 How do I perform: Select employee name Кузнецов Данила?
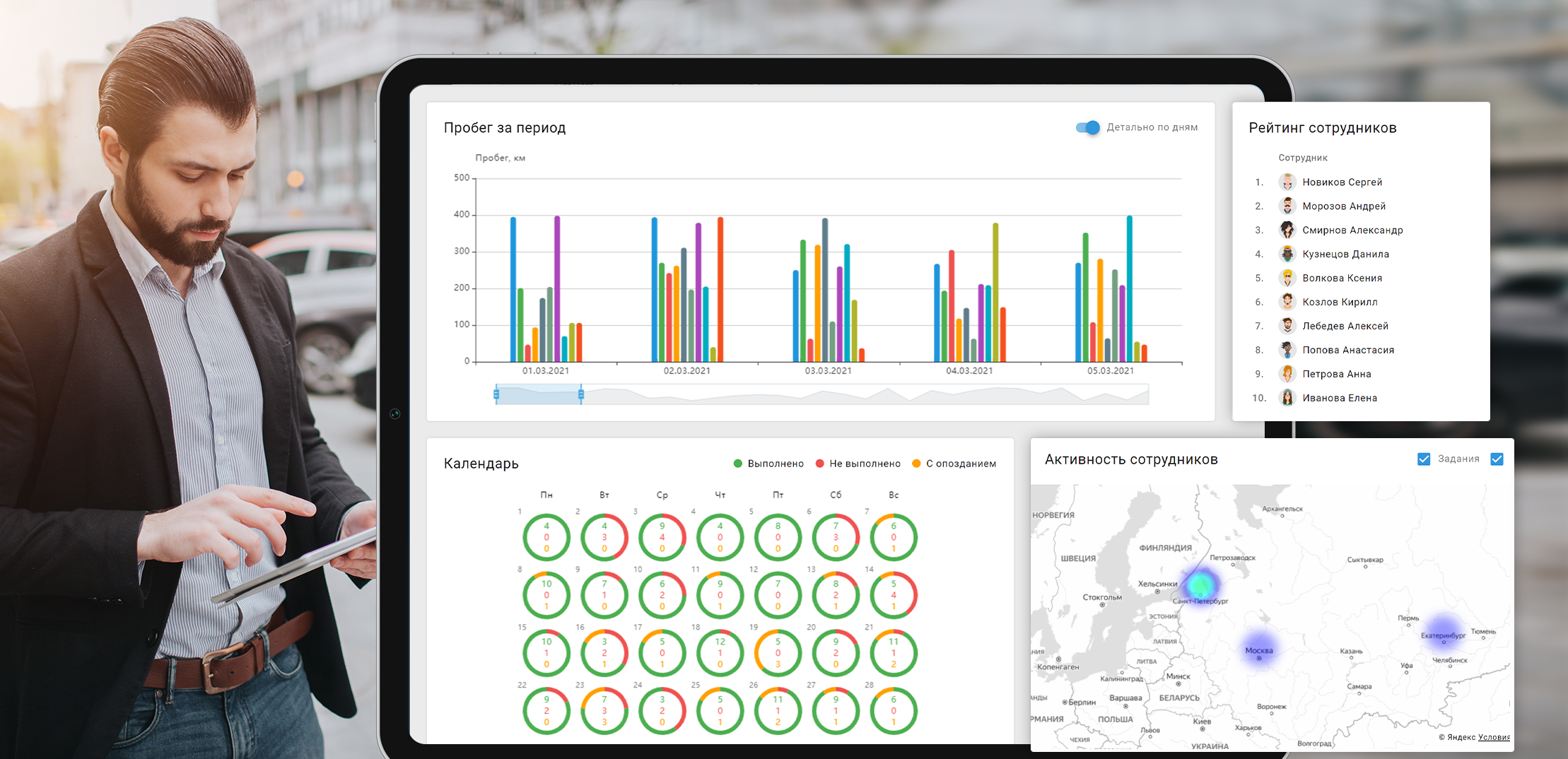1345,254
